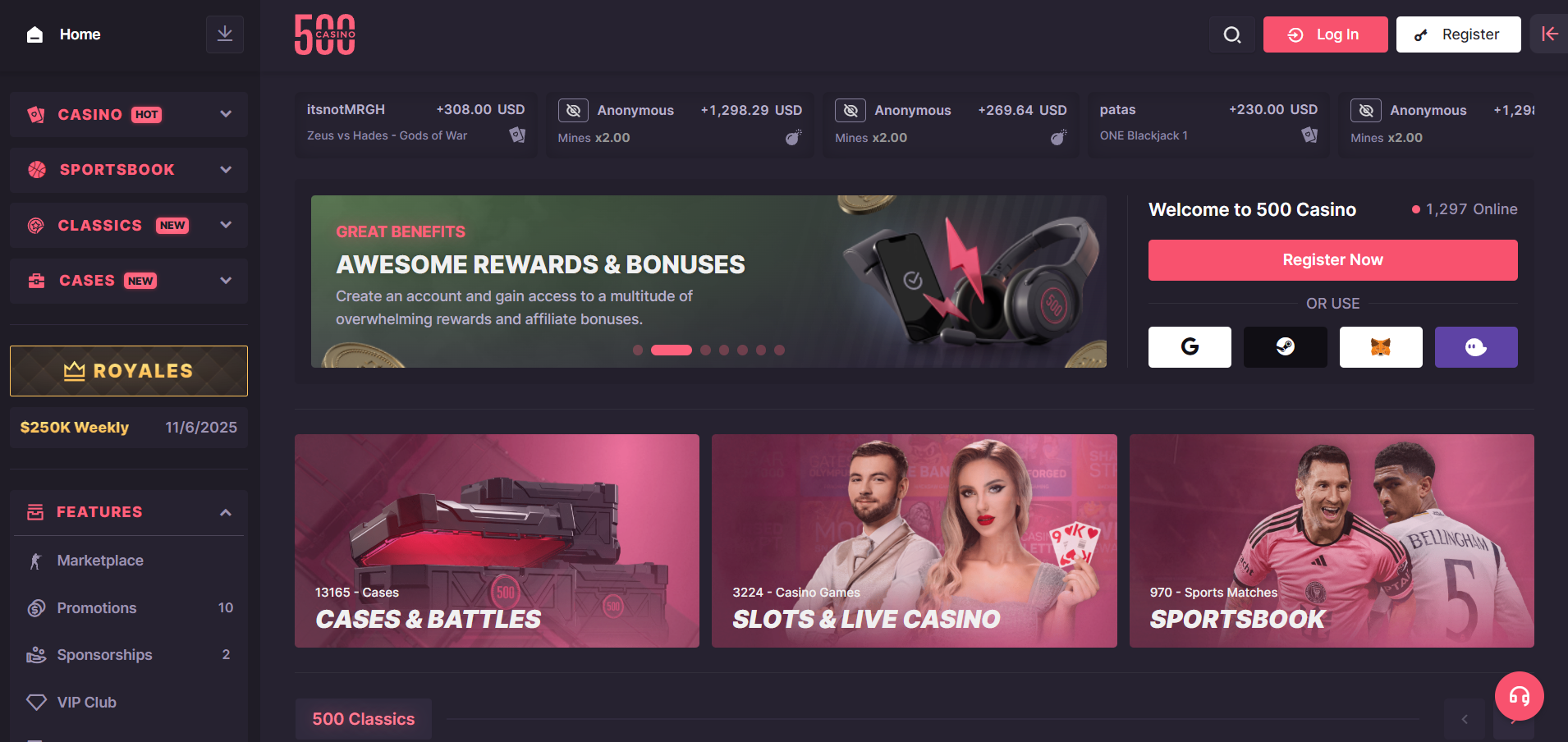The width and height of the screenshot is (1568, 742).
Task: Sign in with the Google icon
Action: tap(1190, 347)
